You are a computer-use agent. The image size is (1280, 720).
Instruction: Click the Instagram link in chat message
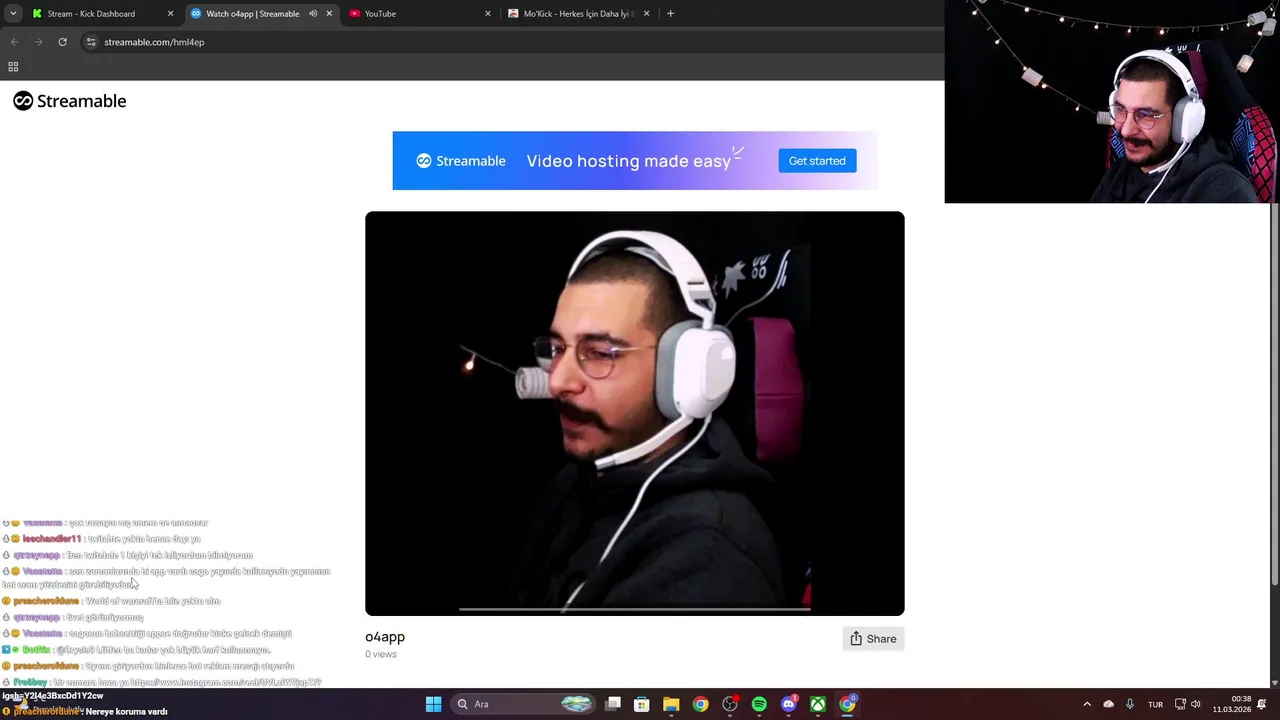click(226, 682)
